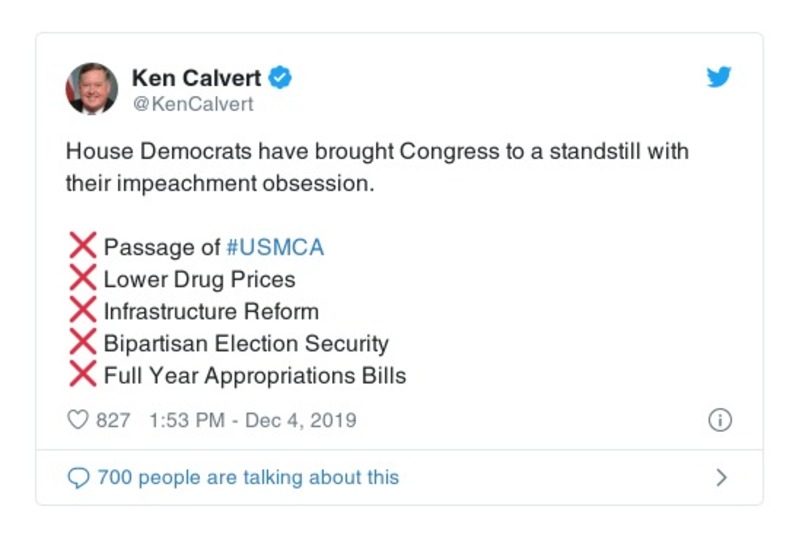Image resolution: width=799 pixels, height=538 pixels.
Task: Click the blue speech bubble icon
Action: [x=78, y=478]
